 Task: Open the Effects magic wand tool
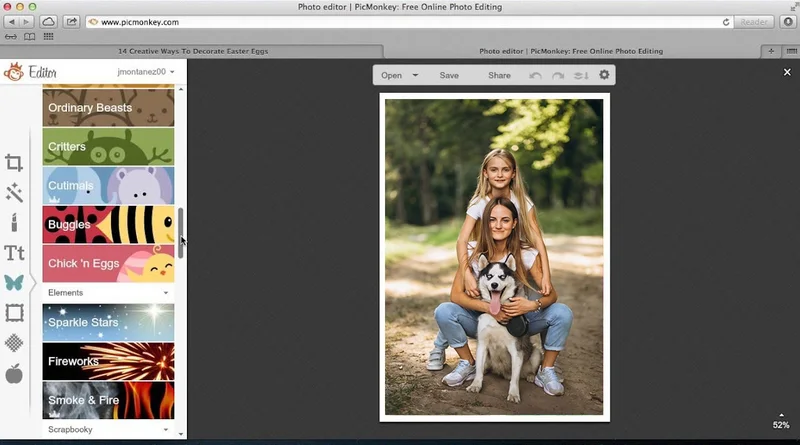[14, 193]
